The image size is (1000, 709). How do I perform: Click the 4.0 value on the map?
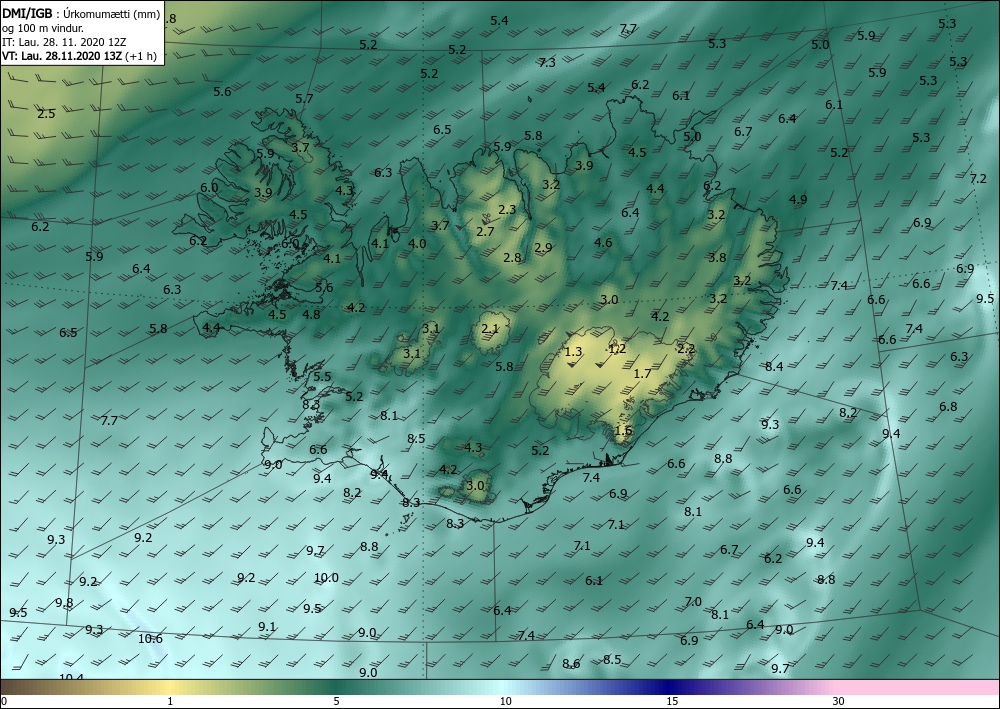coord(417,244)
